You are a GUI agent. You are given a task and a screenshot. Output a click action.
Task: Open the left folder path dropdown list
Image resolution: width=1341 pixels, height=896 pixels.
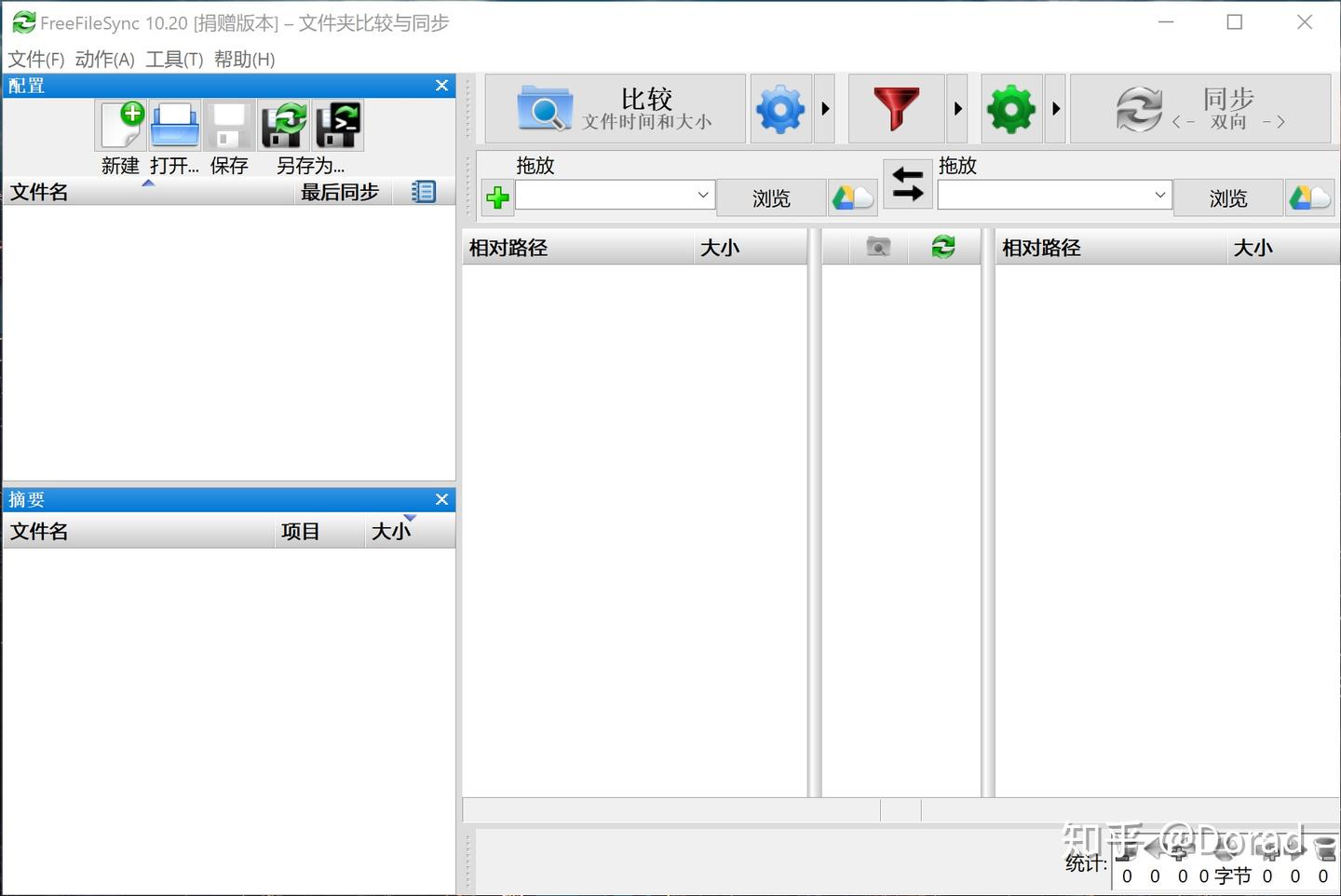(x=702, y=196)
